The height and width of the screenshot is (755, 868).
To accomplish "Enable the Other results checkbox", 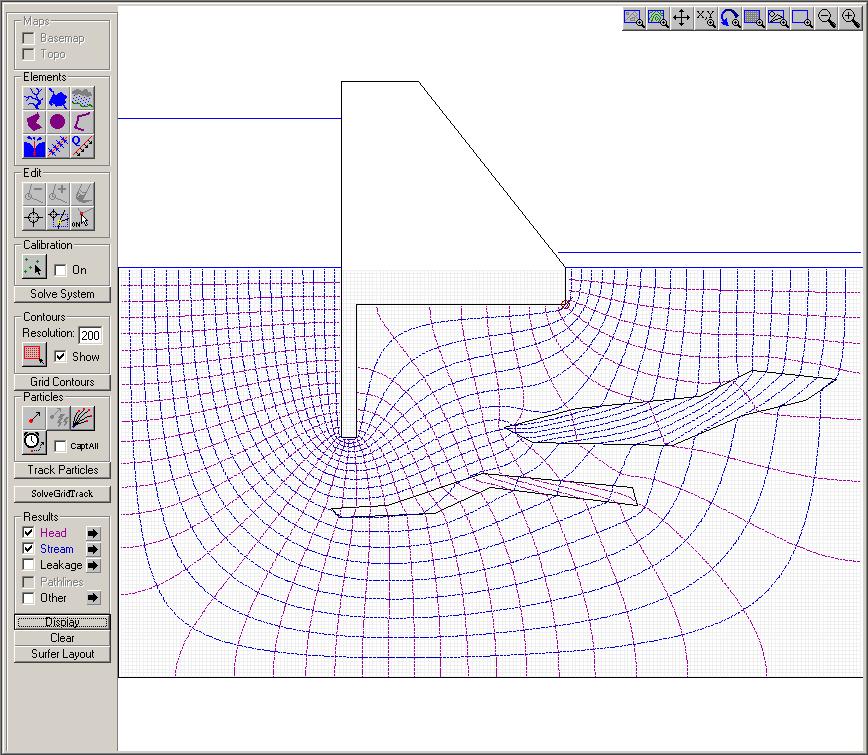I will point(28,598).
